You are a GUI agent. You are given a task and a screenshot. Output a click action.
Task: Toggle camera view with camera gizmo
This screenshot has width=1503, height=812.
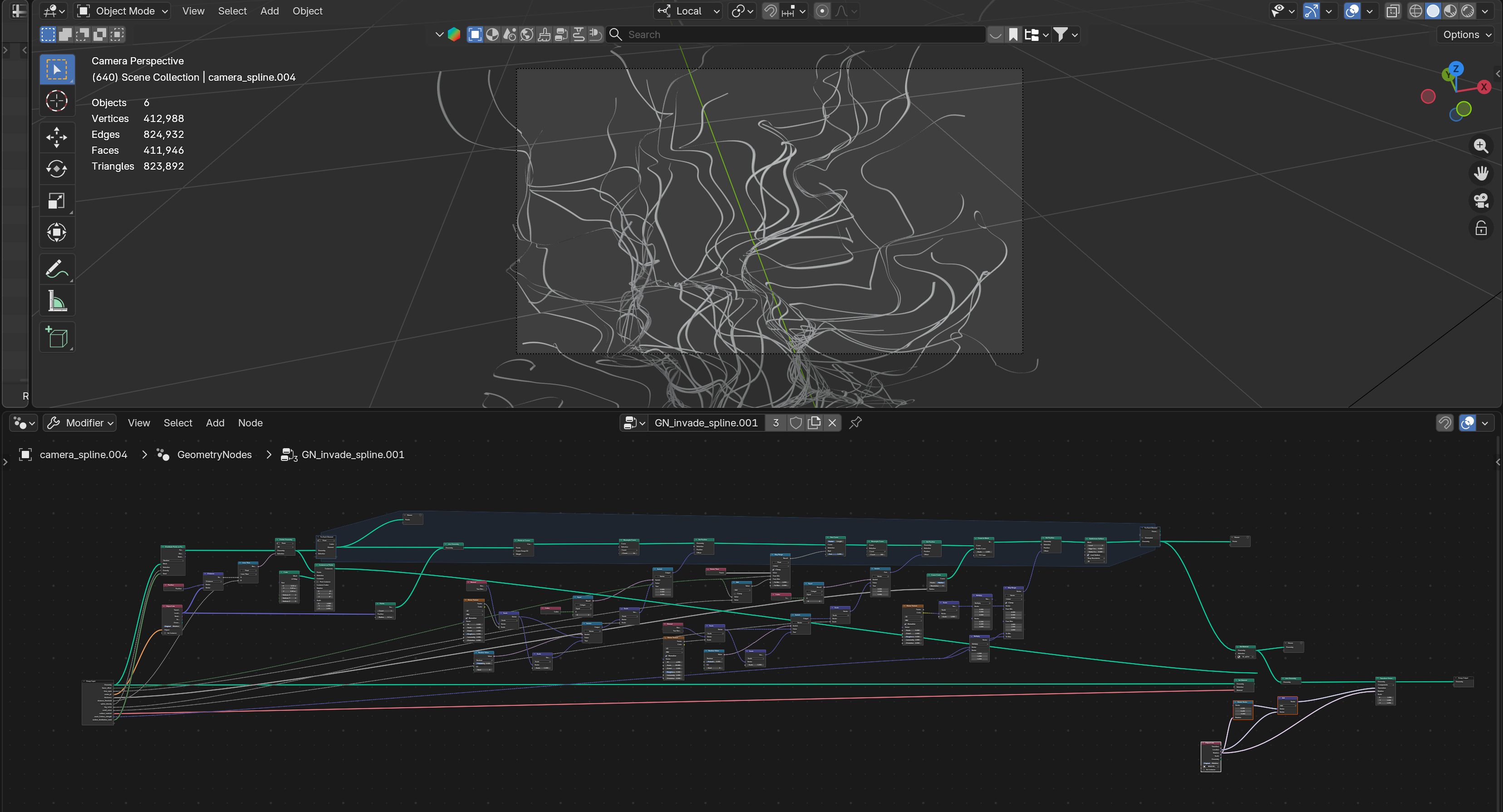tap(1481, 201)
